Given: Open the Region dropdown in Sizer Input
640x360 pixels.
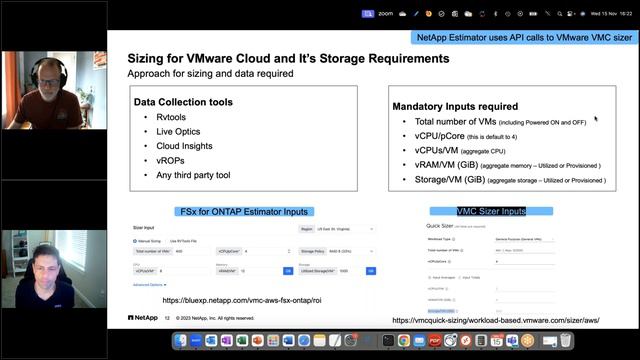Looking at the screenshot, I should pos(337,229).
